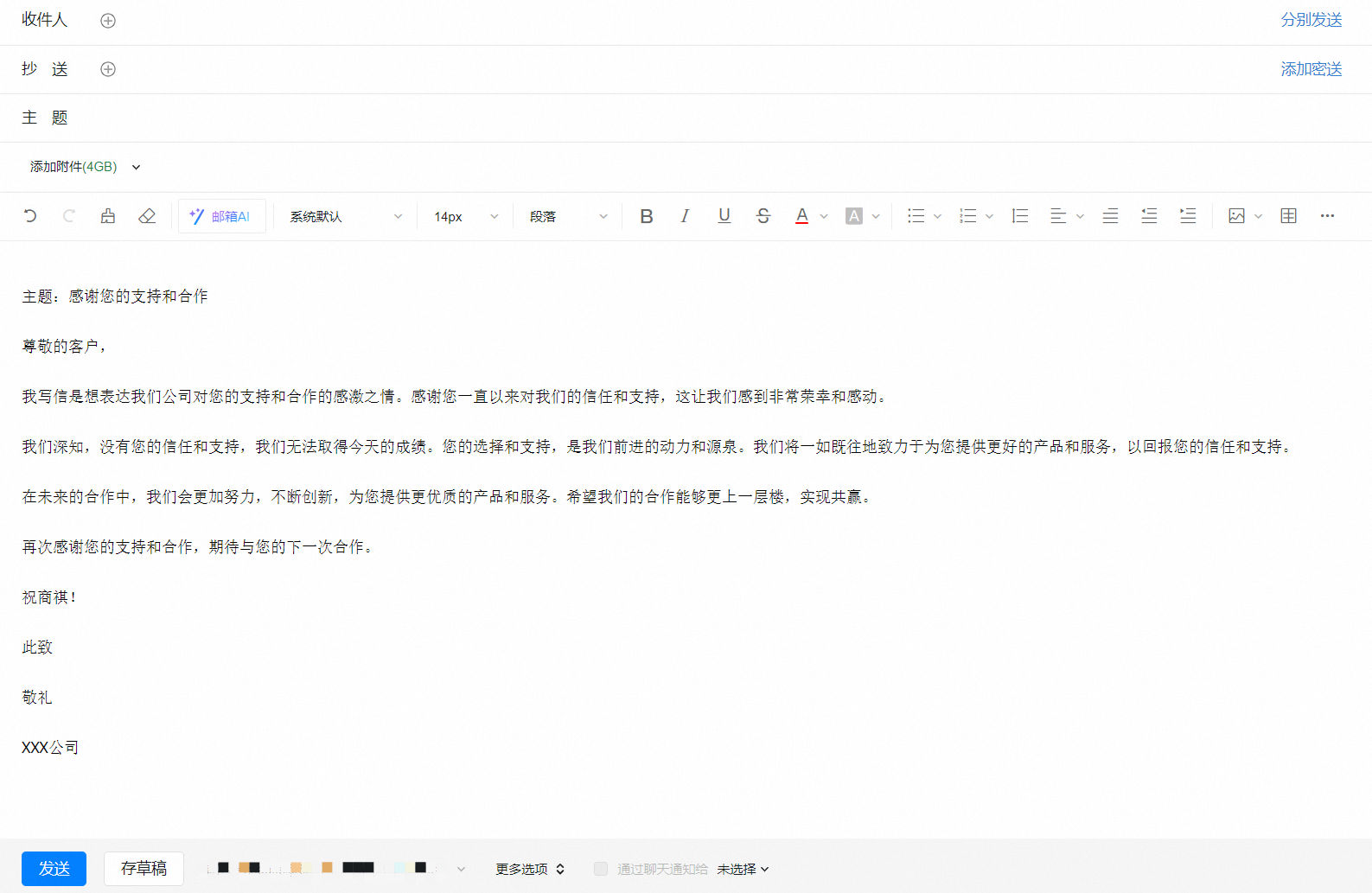Click the undo arrow icon
Viewport: 1372px width, 893px height.
click(x=30, y=216)
